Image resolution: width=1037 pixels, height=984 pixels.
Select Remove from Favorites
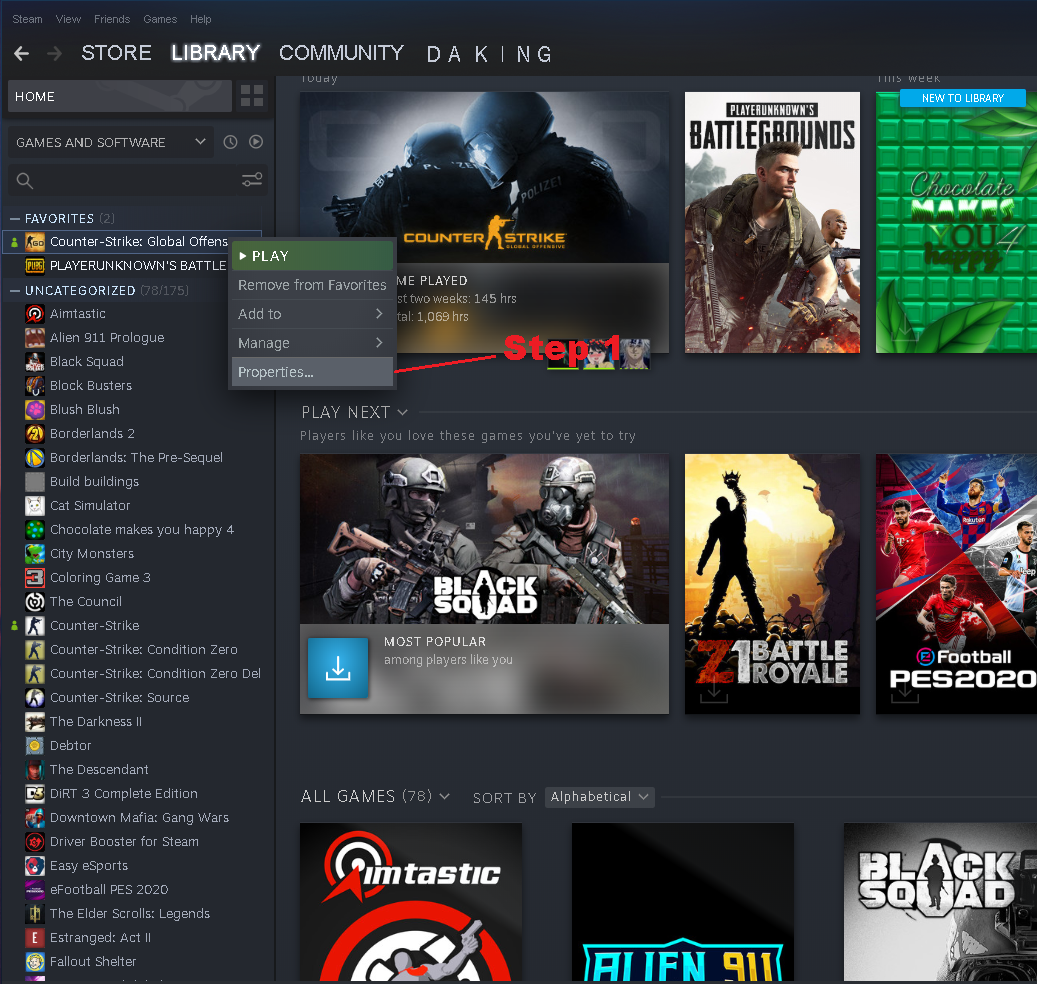[312, 285]
